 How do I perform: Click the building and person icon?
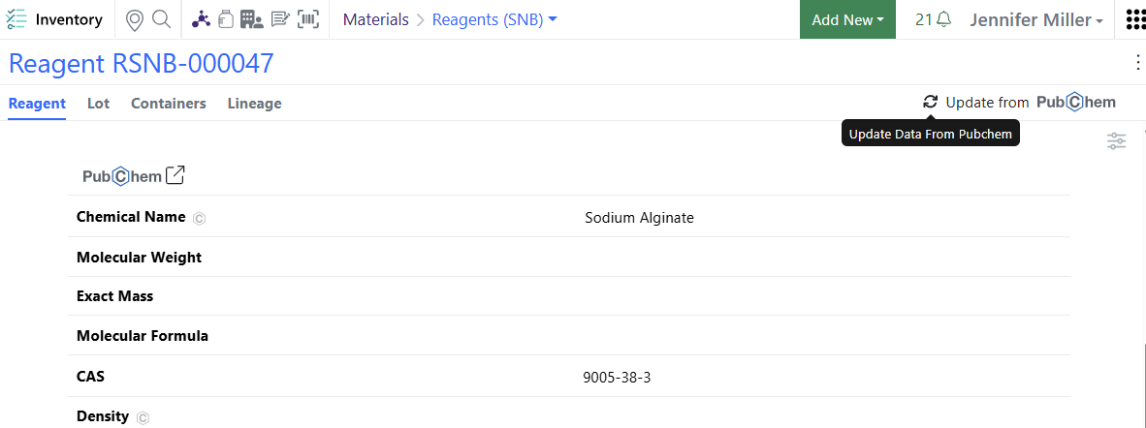click(251, 19)
